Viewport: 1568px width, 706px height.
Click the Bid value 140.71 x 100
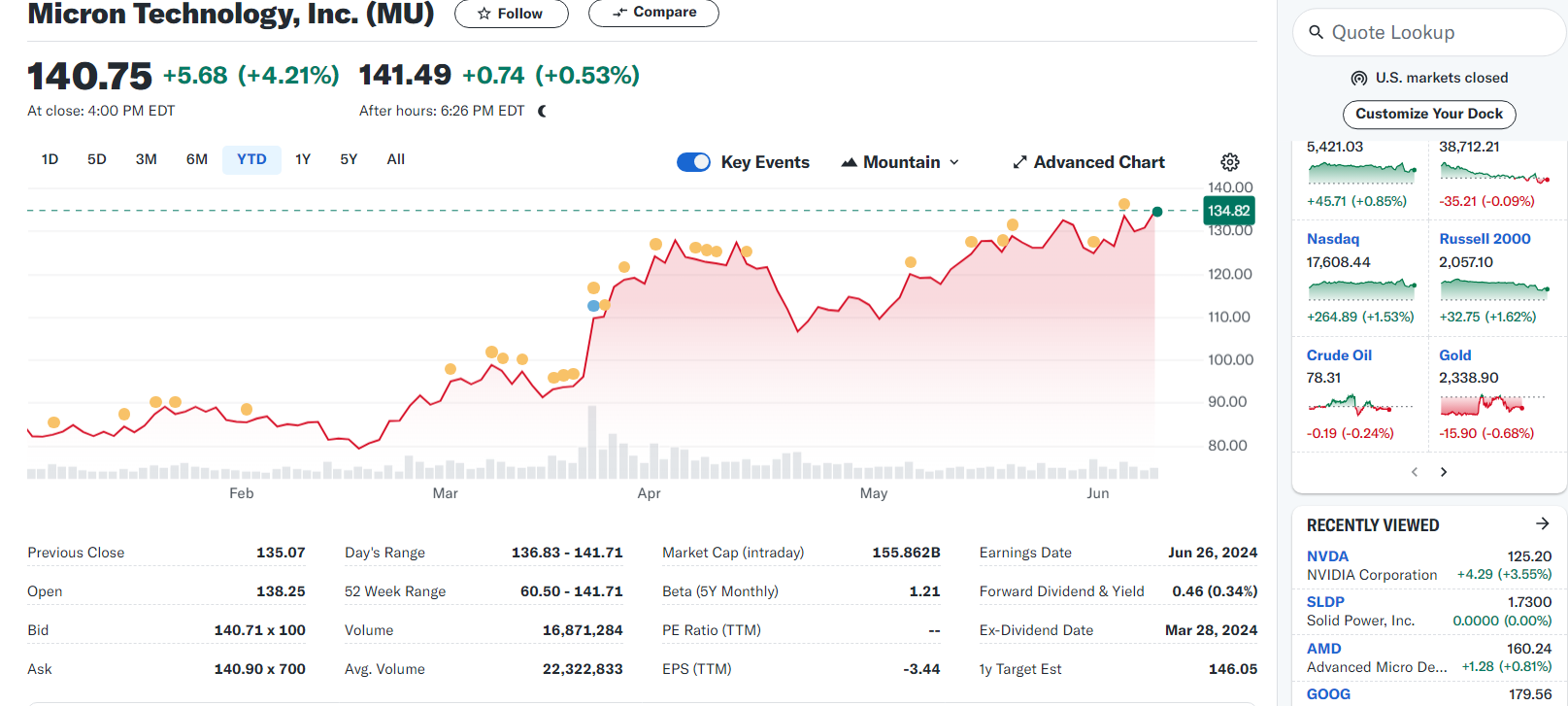point(260,630)
